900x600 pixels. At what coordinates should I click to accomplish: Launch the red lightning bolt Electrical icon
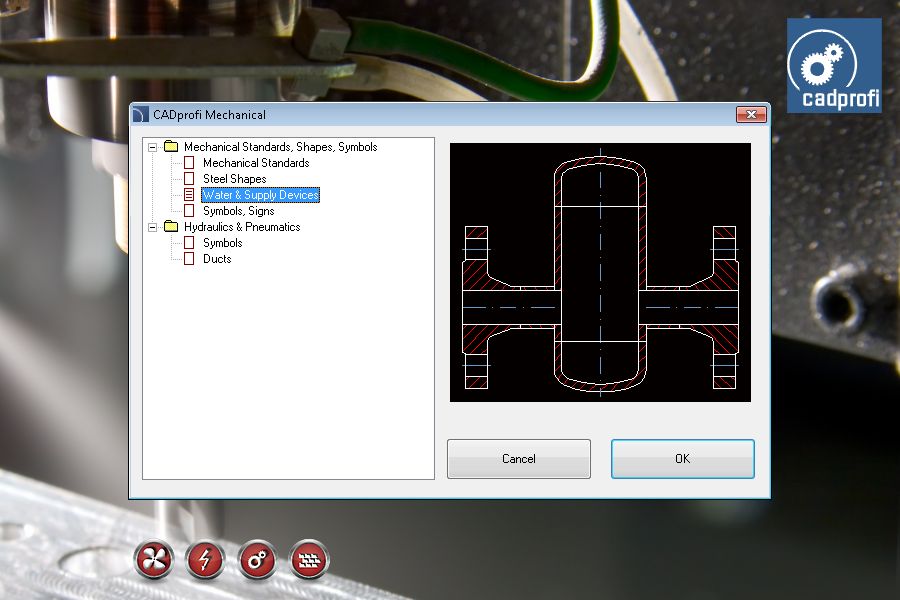coord(205,559)
